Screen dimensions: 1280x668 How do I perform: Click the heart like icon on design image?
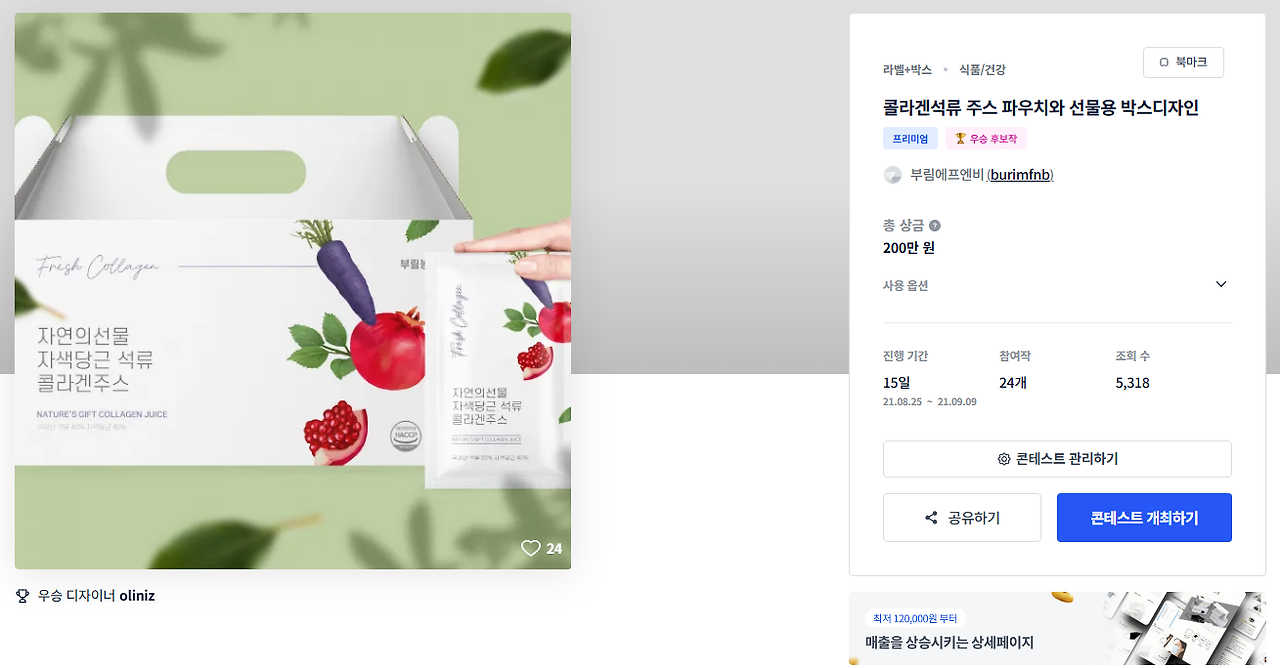click(x=531, y=548)
